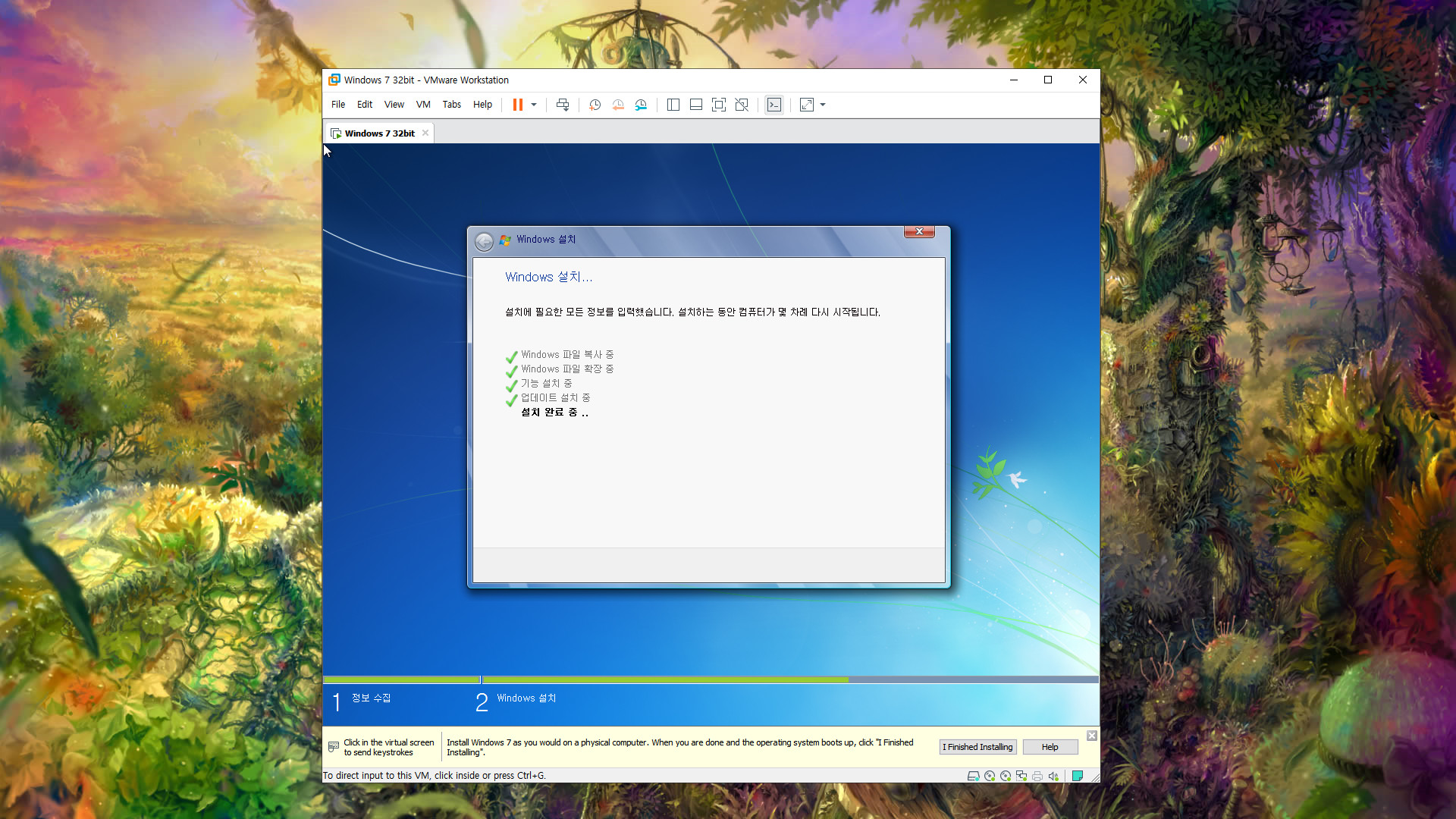Click the printer status icon
Image resolution: width=1456 pixels, height=819 pixels.
point(1037,776)
